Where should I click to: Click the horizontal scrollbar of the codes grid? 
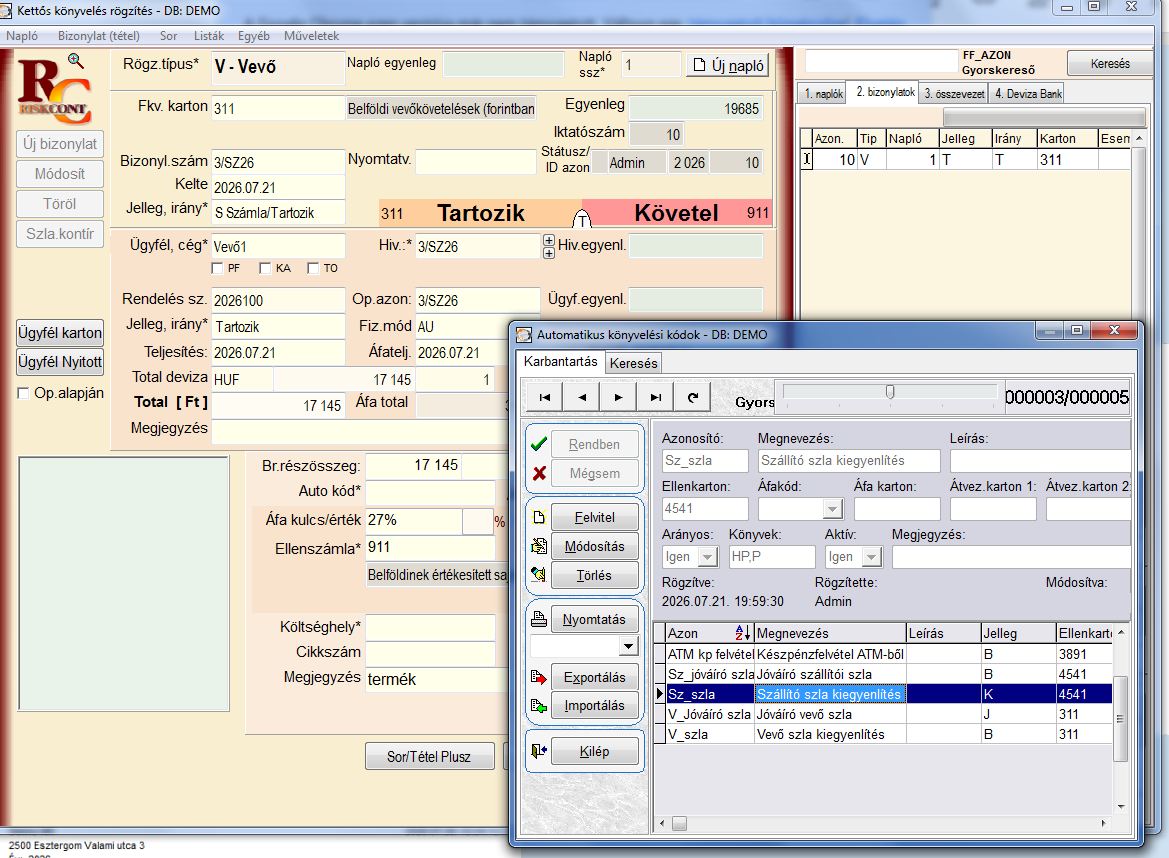[x=883, y=824]
